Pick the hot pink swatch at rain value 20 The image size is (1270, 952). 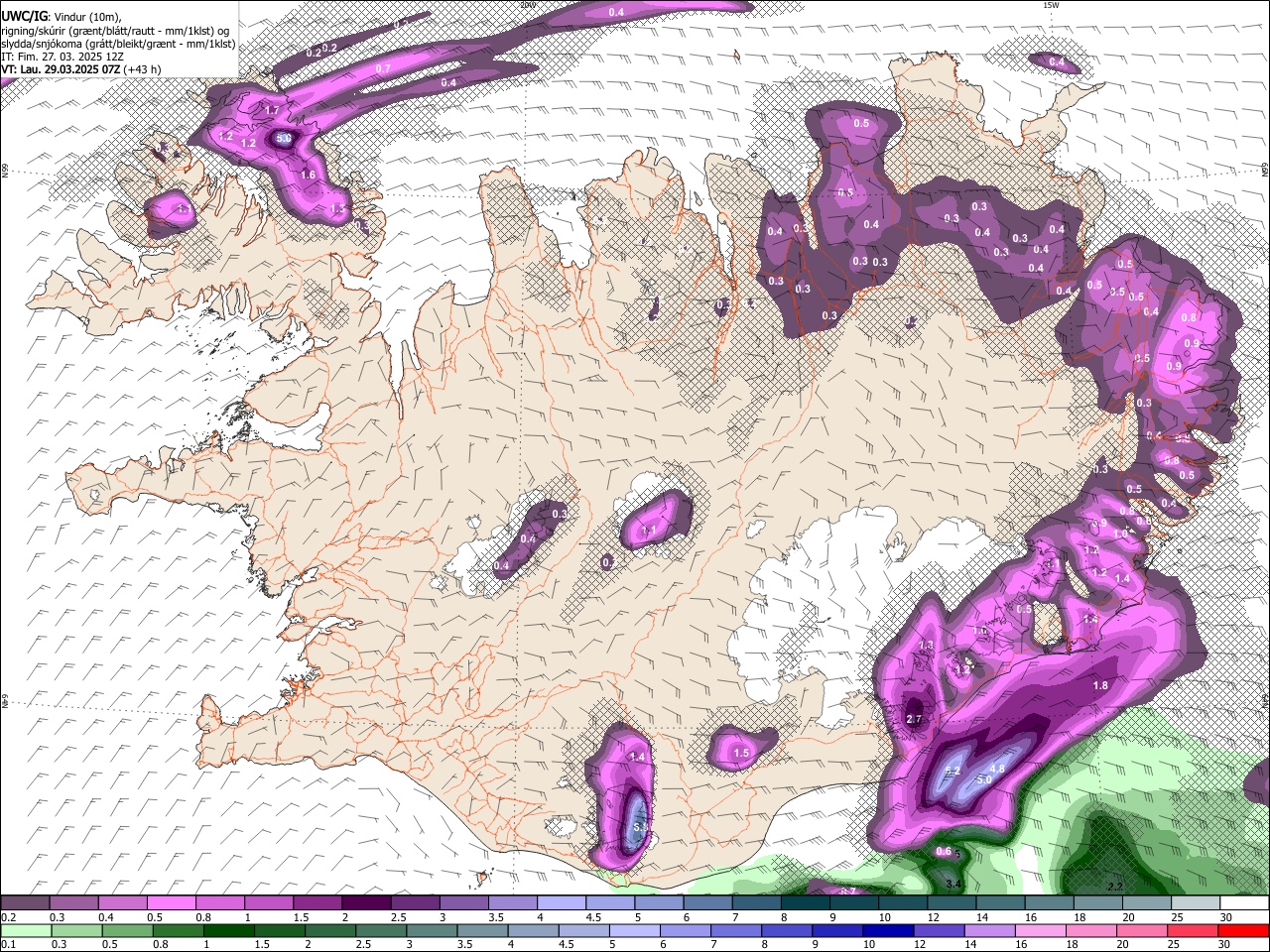[x=1140, y=930]
